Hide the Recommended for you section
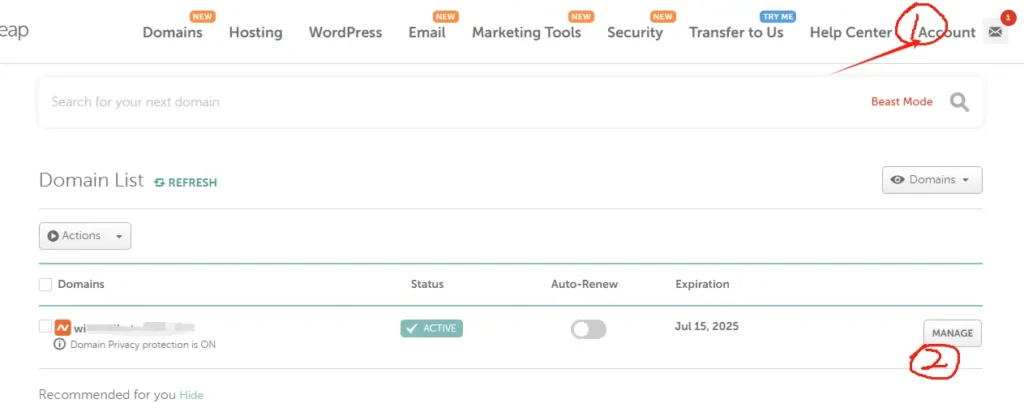This screenshot has width=1024, height=412. [191, 395]
